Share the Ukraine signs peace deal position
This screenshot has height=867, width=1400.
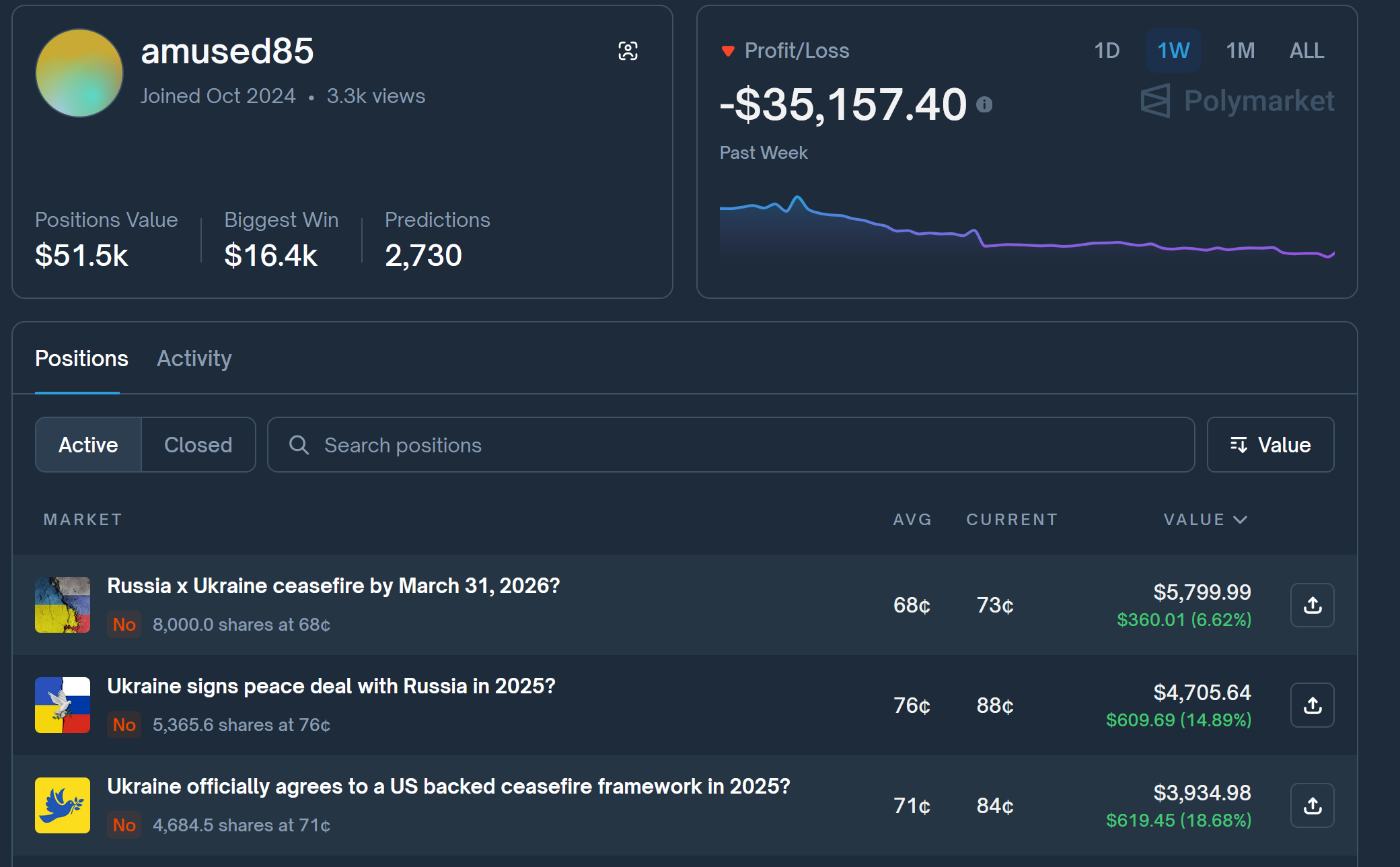click(x=1312, y=705)
